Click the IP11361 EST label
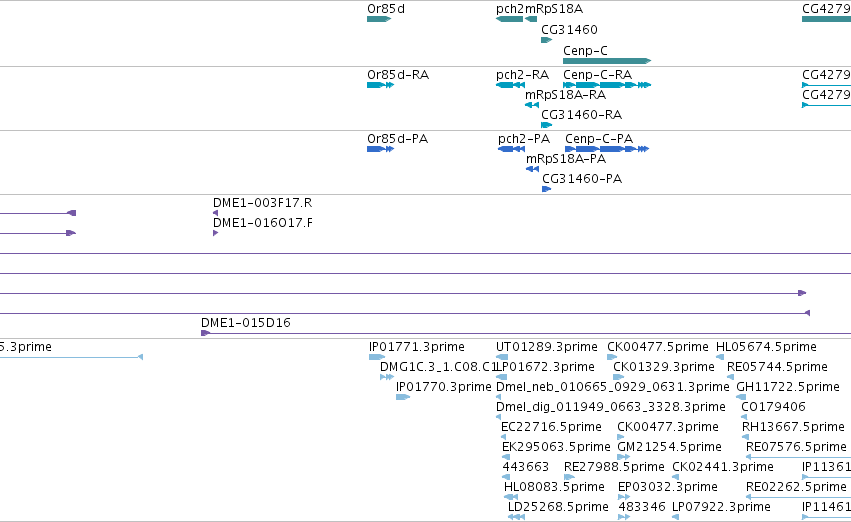The image size is (851, 522). pyautogui.click(x=826, y=467)
